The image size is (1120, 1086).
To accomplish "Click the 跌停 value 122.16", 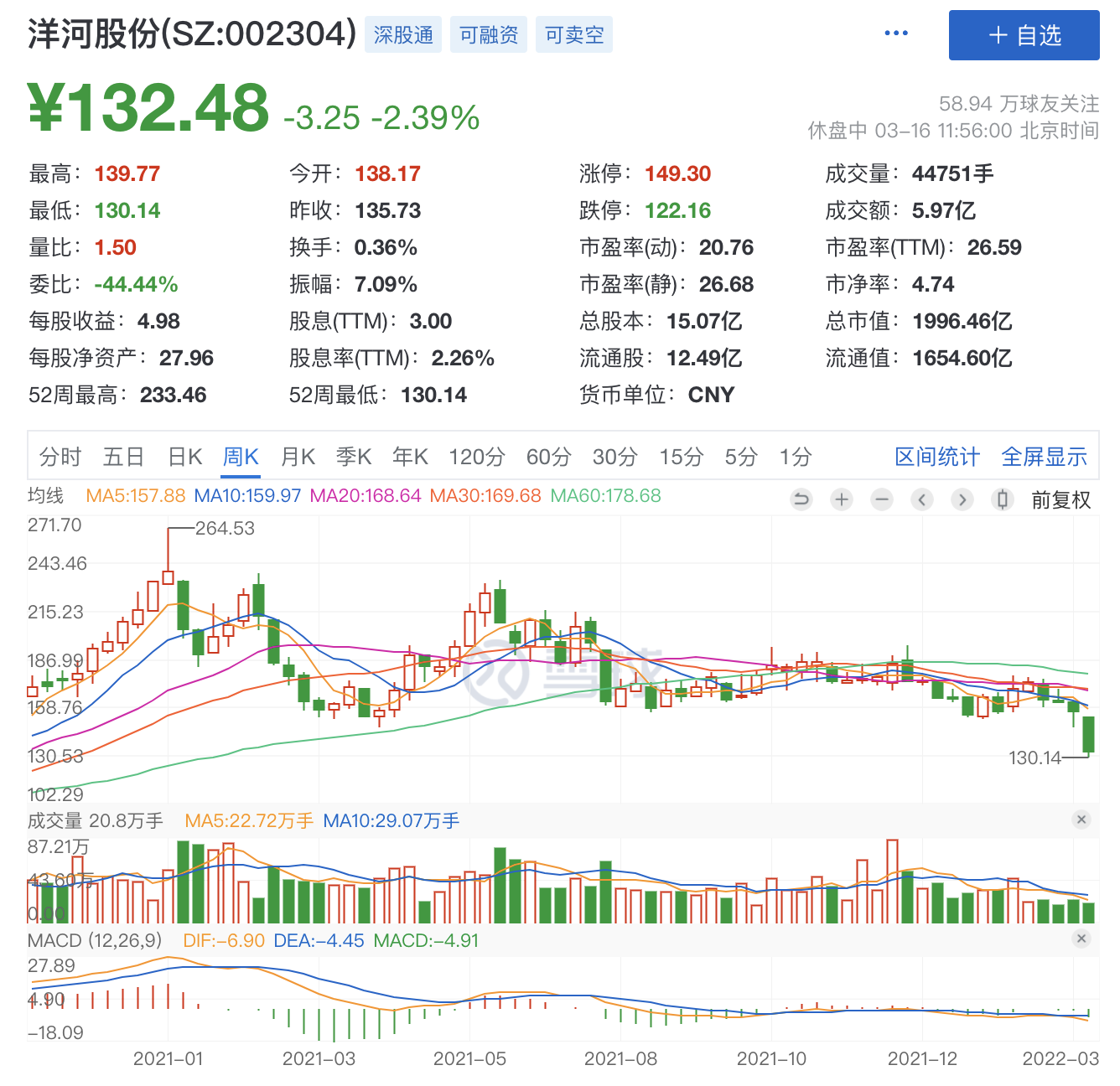I will point(677,210).
